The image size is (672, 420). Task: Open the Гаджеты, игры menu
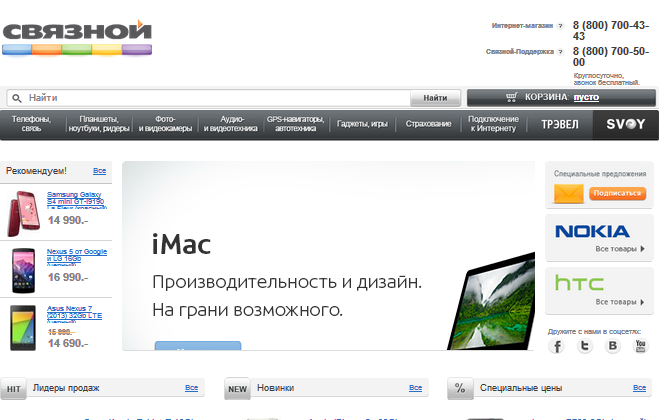pos(362,124)
